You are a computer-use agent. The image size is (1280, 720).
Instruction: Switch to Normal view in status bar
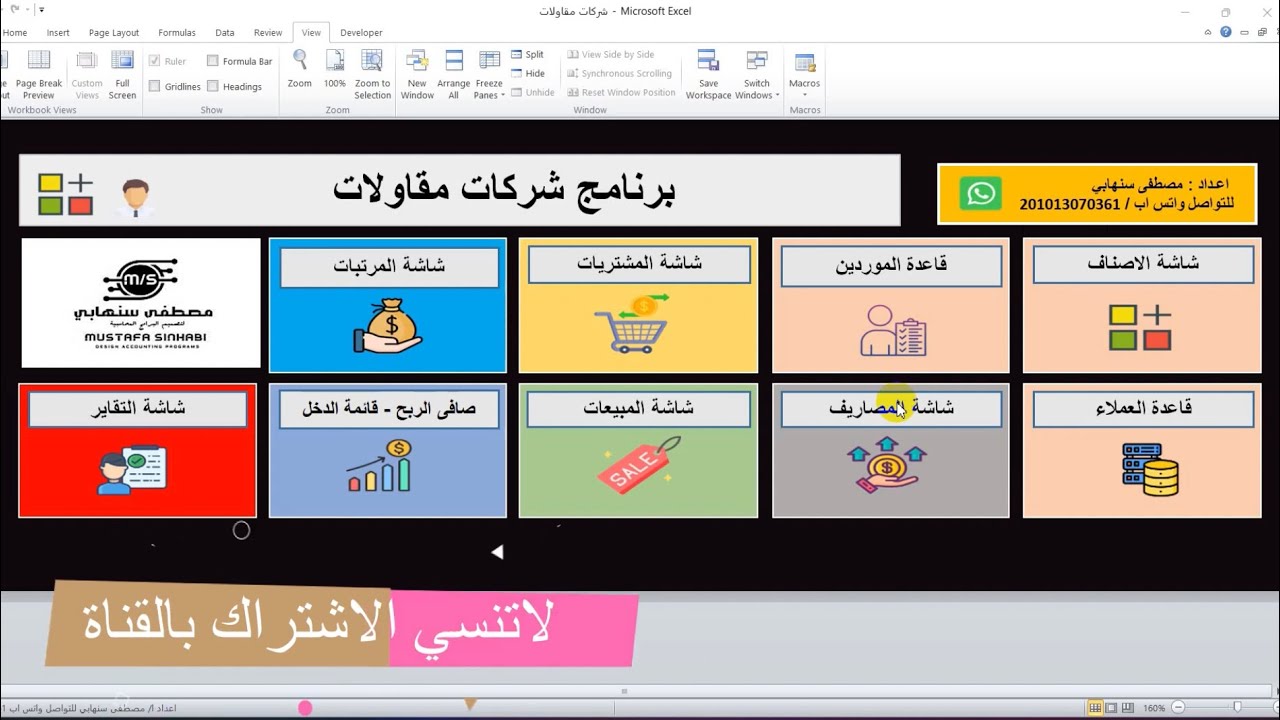tap(1096, 708)
